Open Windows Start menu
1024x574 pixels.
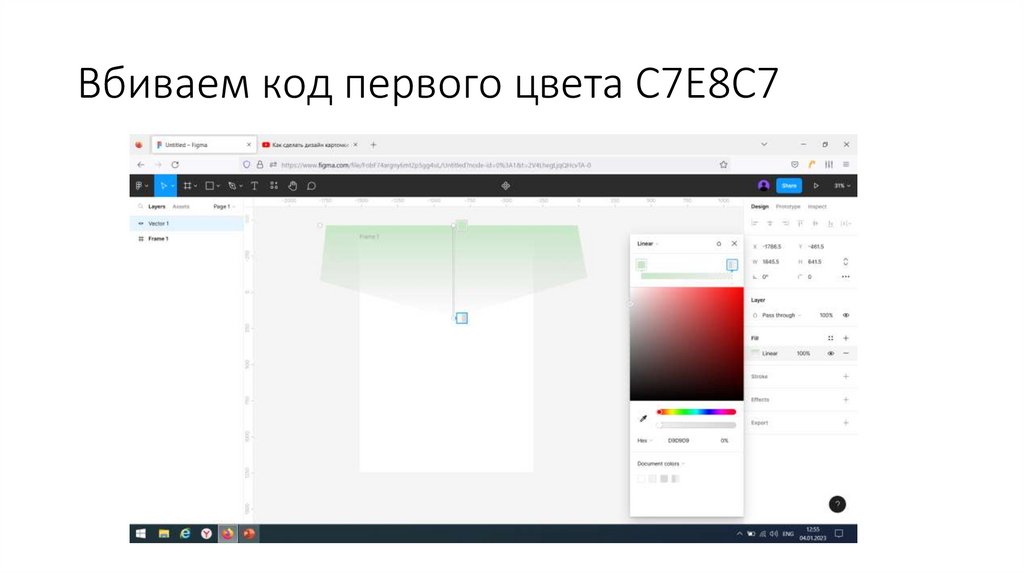click(141, 534)
